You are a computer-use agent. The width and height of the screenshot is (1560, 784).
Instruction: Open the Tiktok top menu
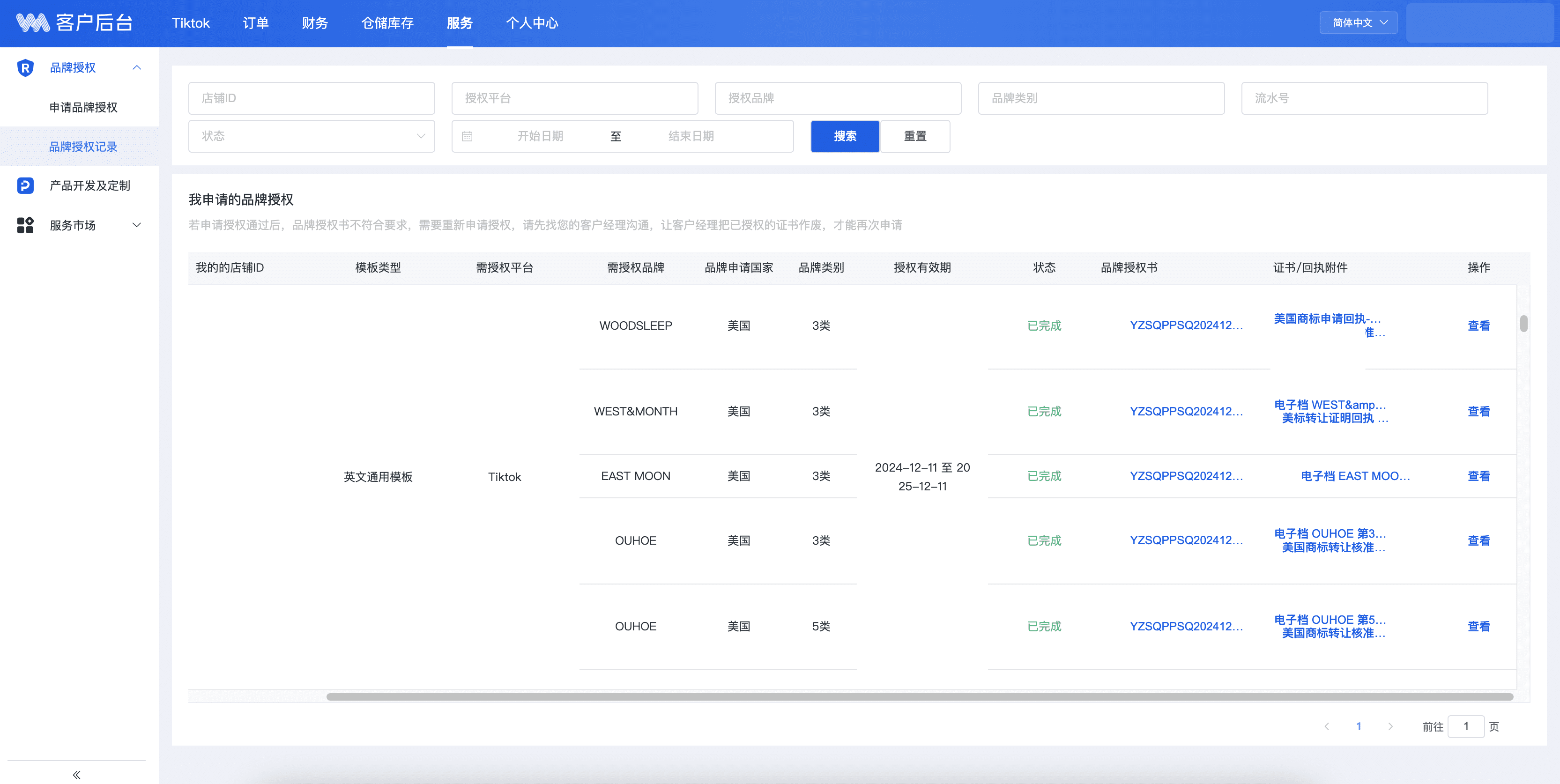coord(190,23)
